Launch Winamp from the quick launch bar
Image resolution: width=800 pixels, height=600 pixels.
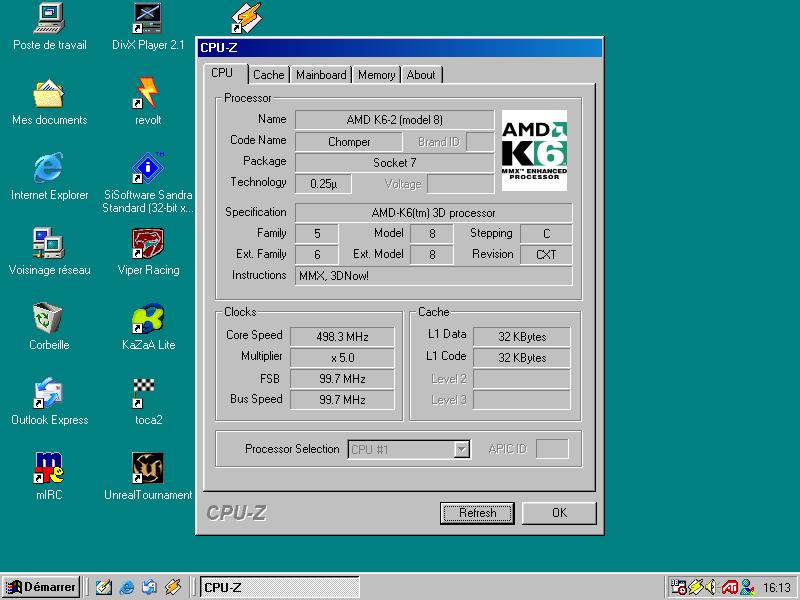[172, 587]
